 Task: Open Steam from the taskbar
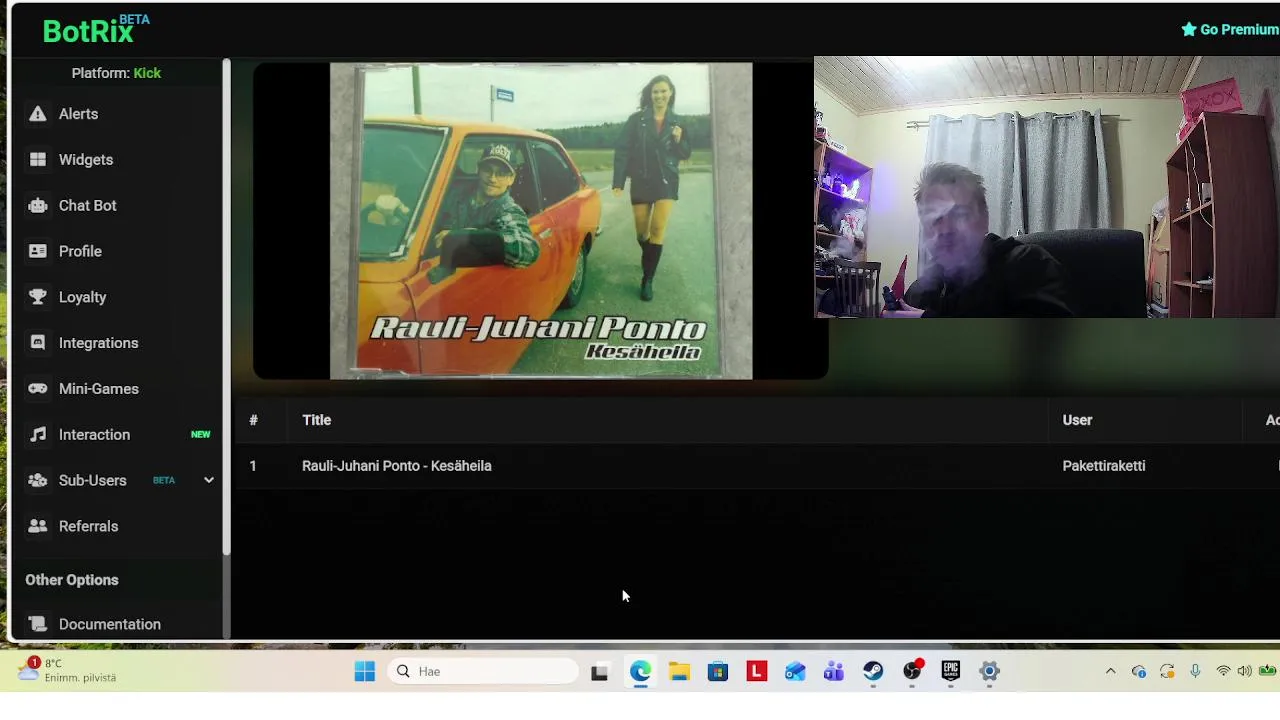[x=873, y=672]
